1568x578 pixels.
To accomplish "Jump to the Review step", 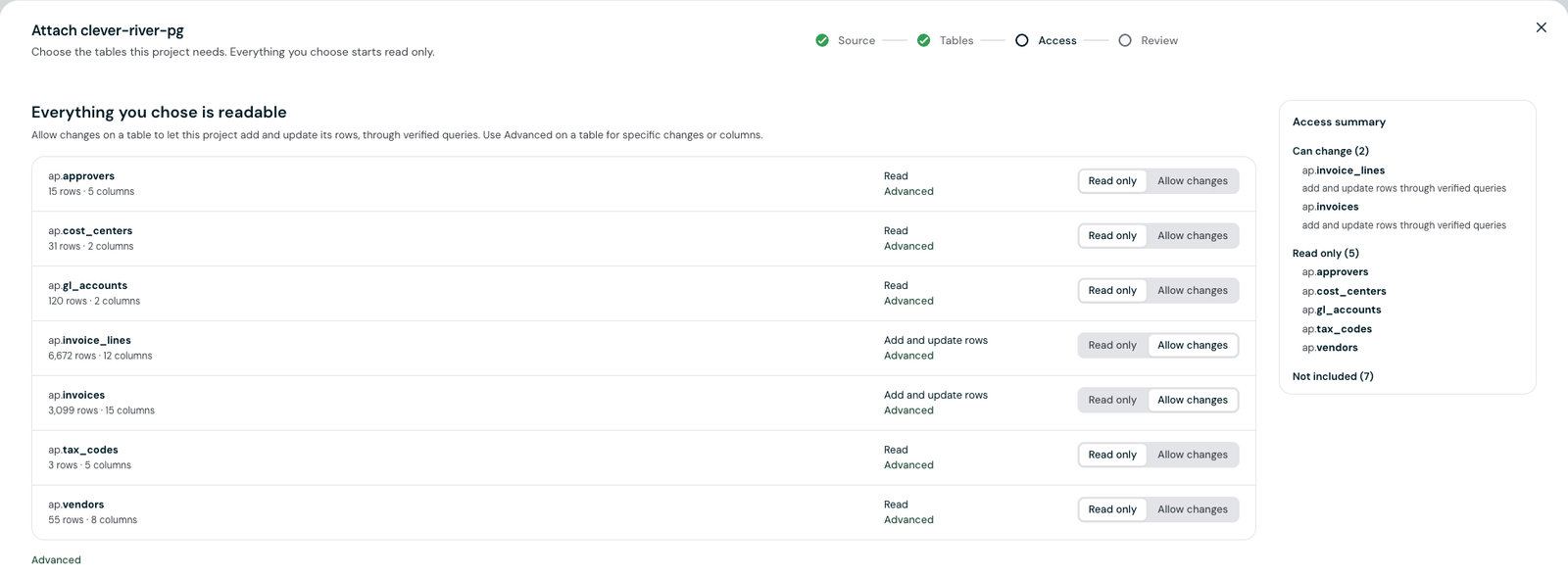I will point(1159,40).
